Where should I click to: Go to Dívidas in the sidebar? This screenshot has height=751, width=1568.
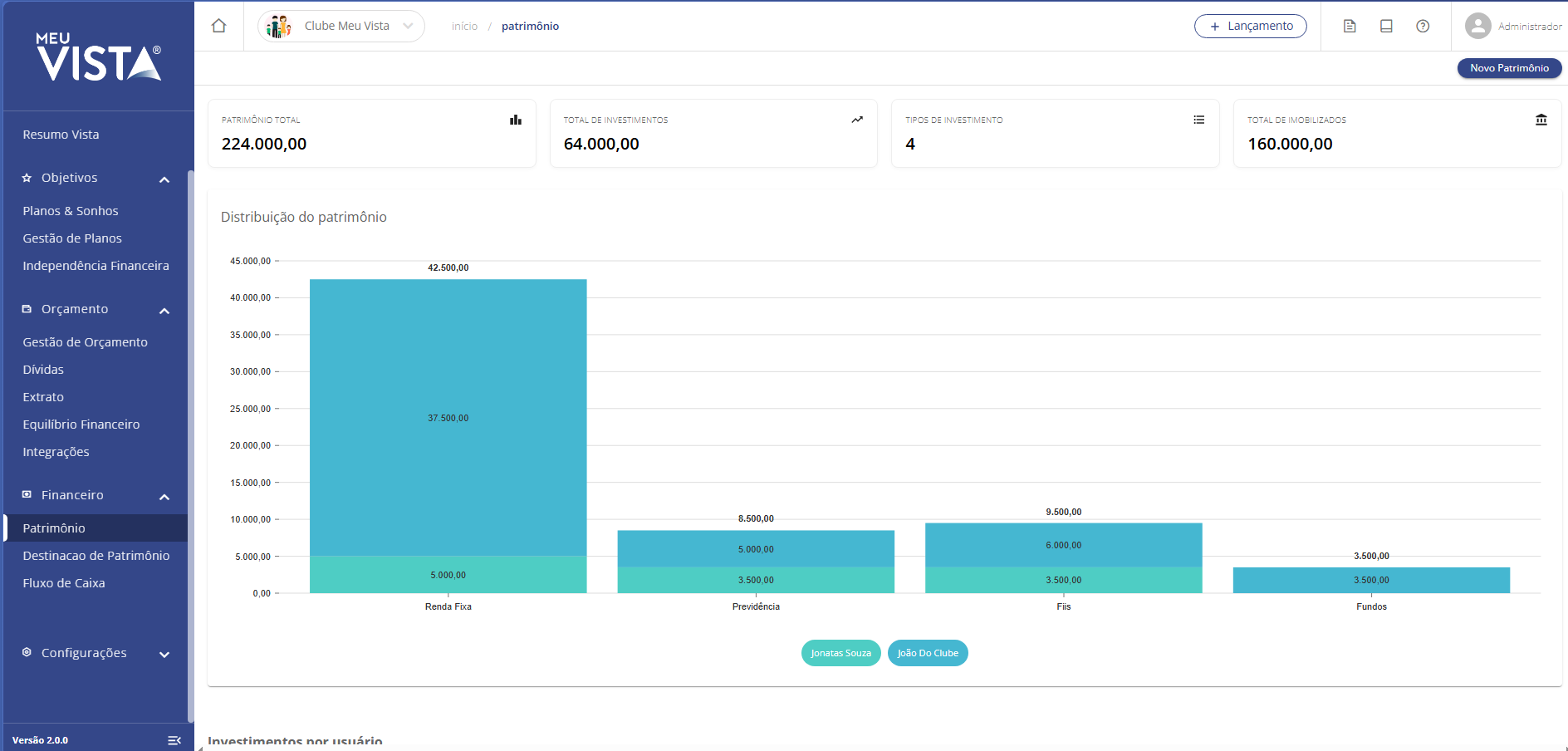(43, 370)
